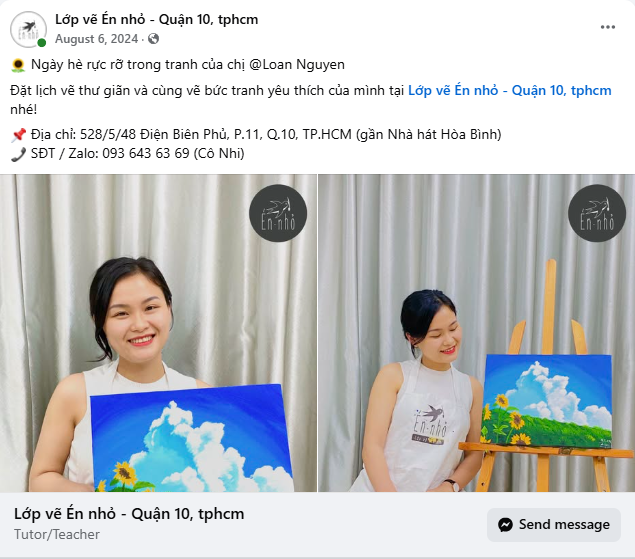635x559 pixels.
Task: Click the globe public audience icon
Action: click(153, 39)
